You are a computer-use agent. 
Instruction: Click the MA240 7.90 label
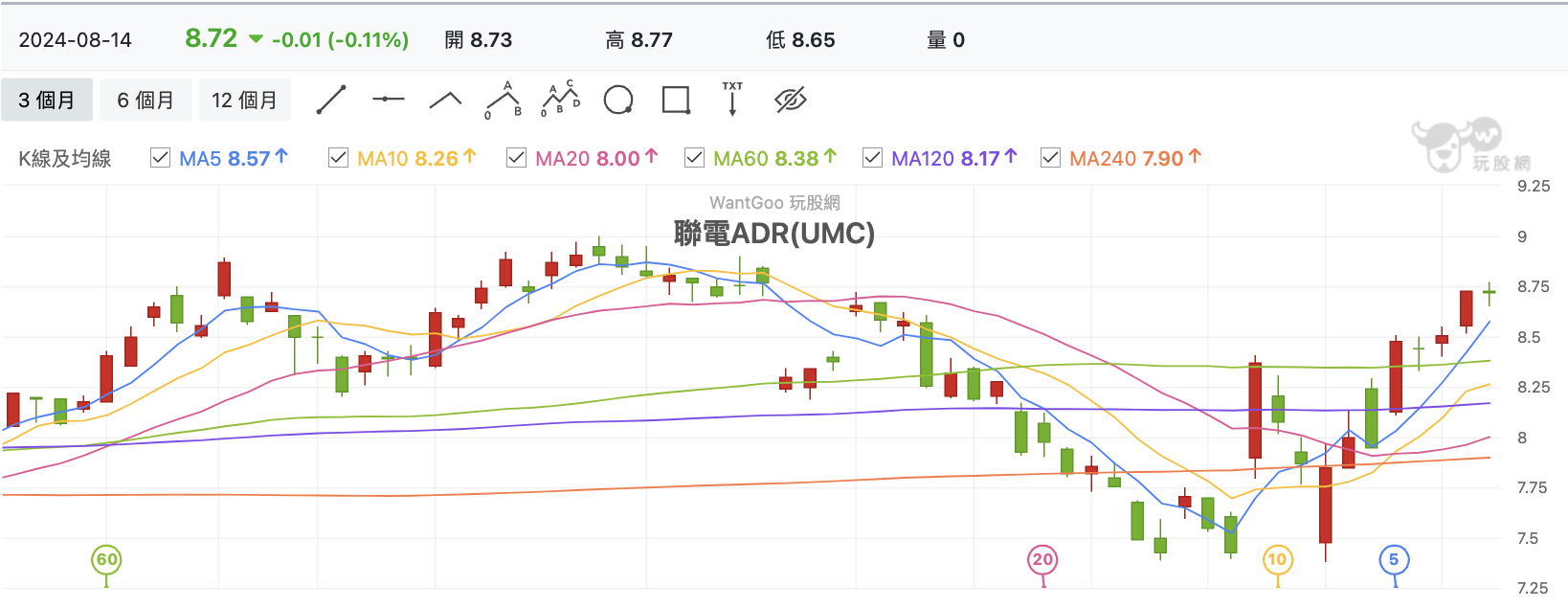click(x=1135, y=158)
